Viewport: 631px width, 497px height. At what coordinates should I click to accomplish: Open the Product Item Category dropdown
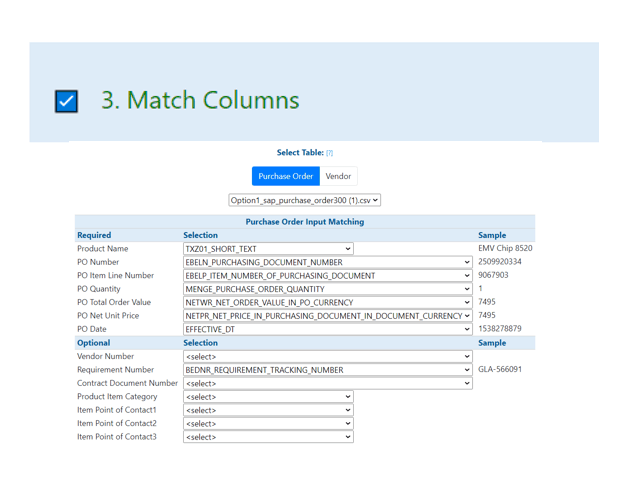268,397
